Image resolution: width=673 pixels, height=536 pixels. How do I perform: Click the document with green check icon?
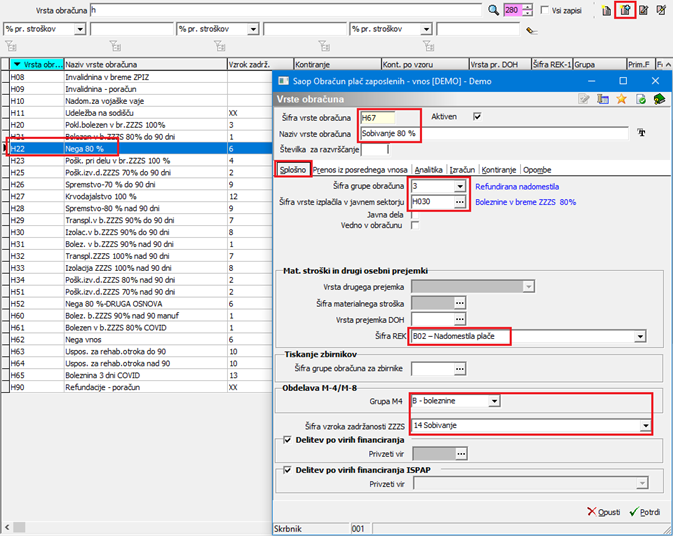click(640, 99)
